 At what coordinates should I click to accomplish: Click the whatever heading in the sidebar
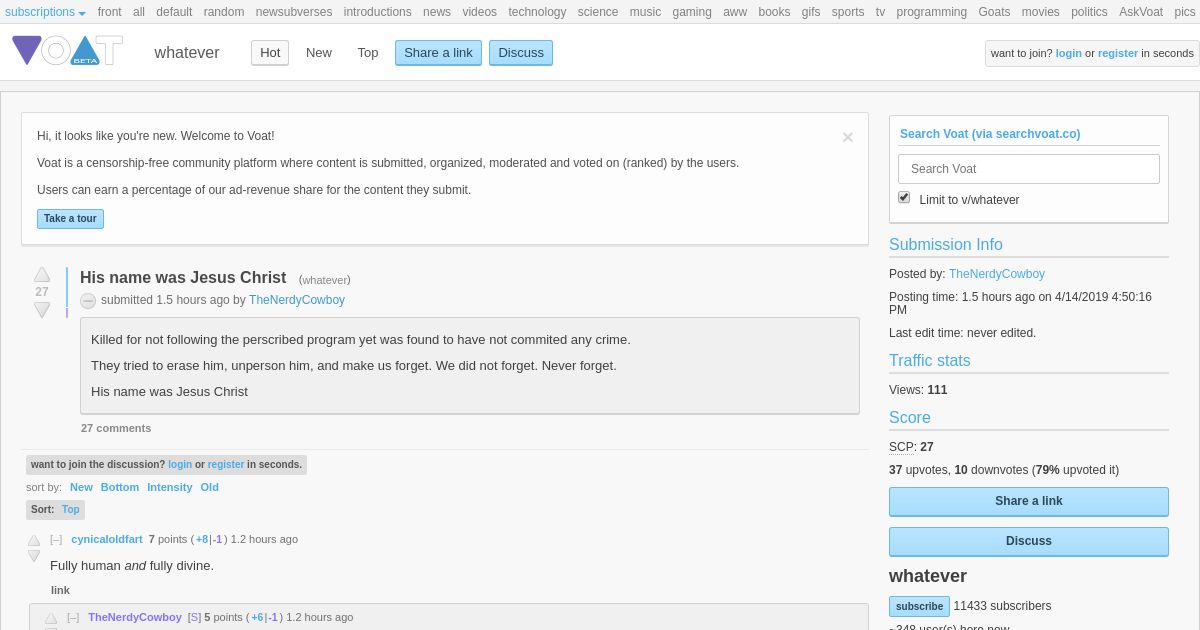(x=928, y=576)
